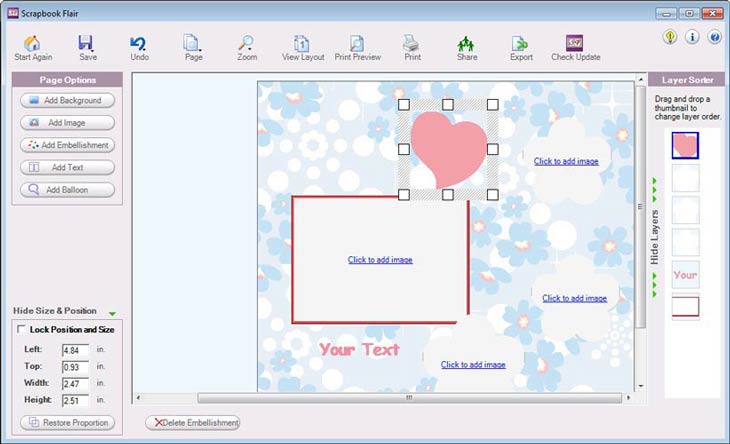Open Print Preview

pyautogui.click(x=357, y=44)
